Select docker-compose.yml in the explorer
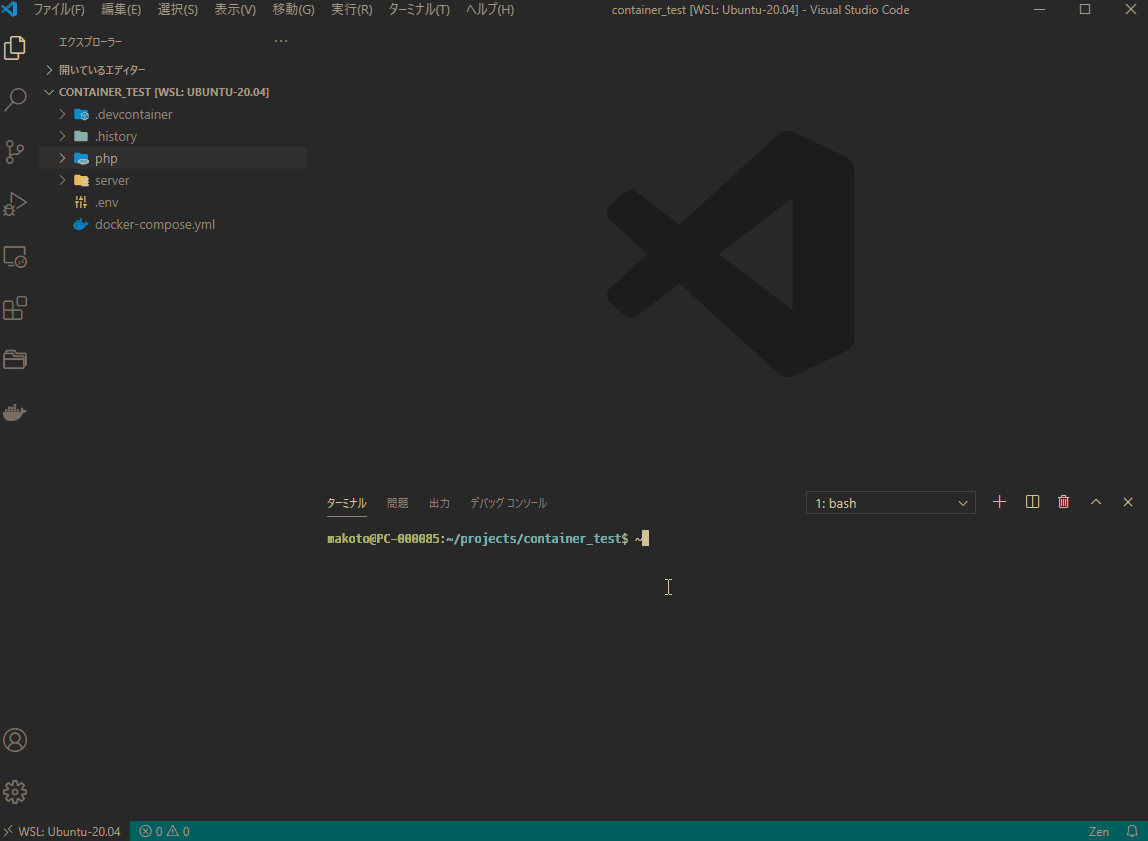1148x841 pixels. click(153, 224)
